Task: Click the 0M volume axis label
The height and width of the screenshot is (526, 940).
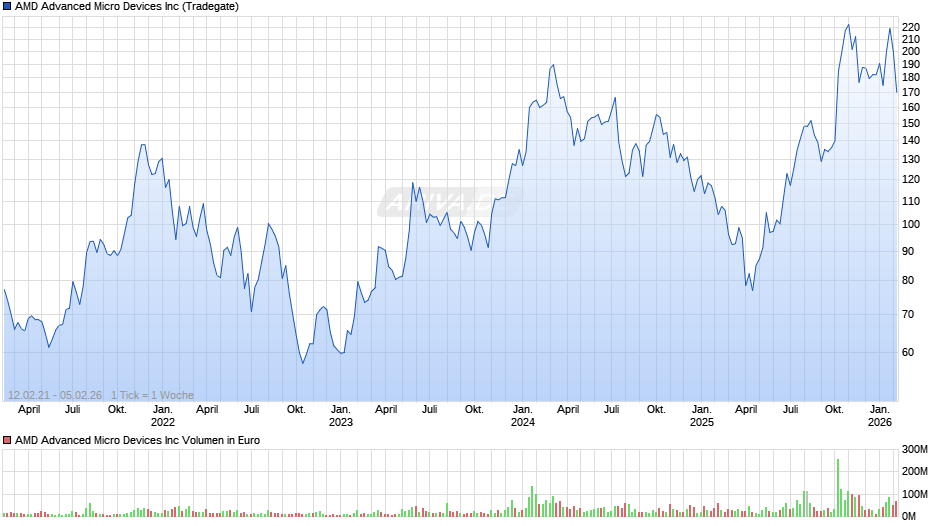Action: [909, 516]
